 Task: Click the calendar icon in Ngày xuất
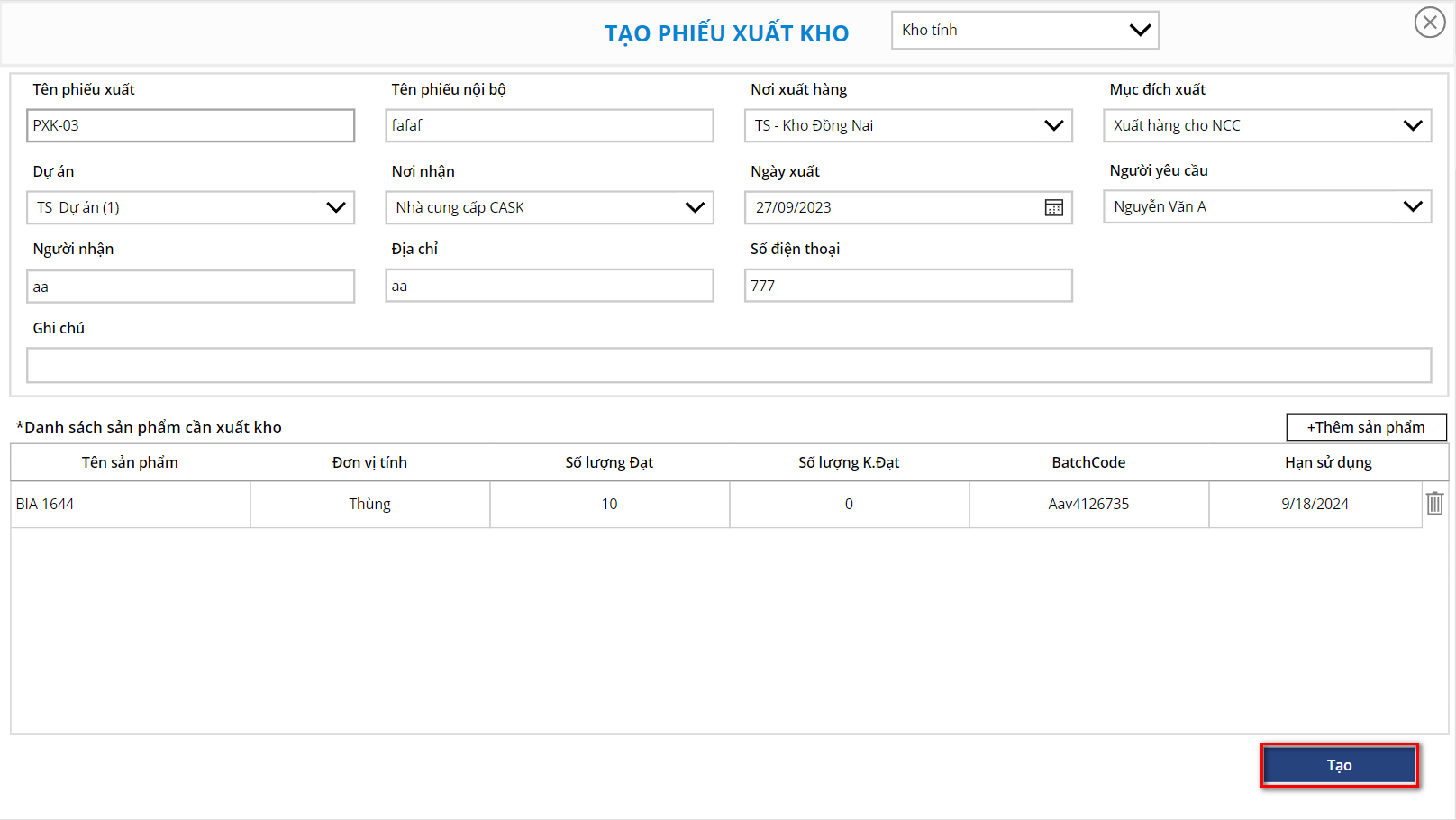1053,208
